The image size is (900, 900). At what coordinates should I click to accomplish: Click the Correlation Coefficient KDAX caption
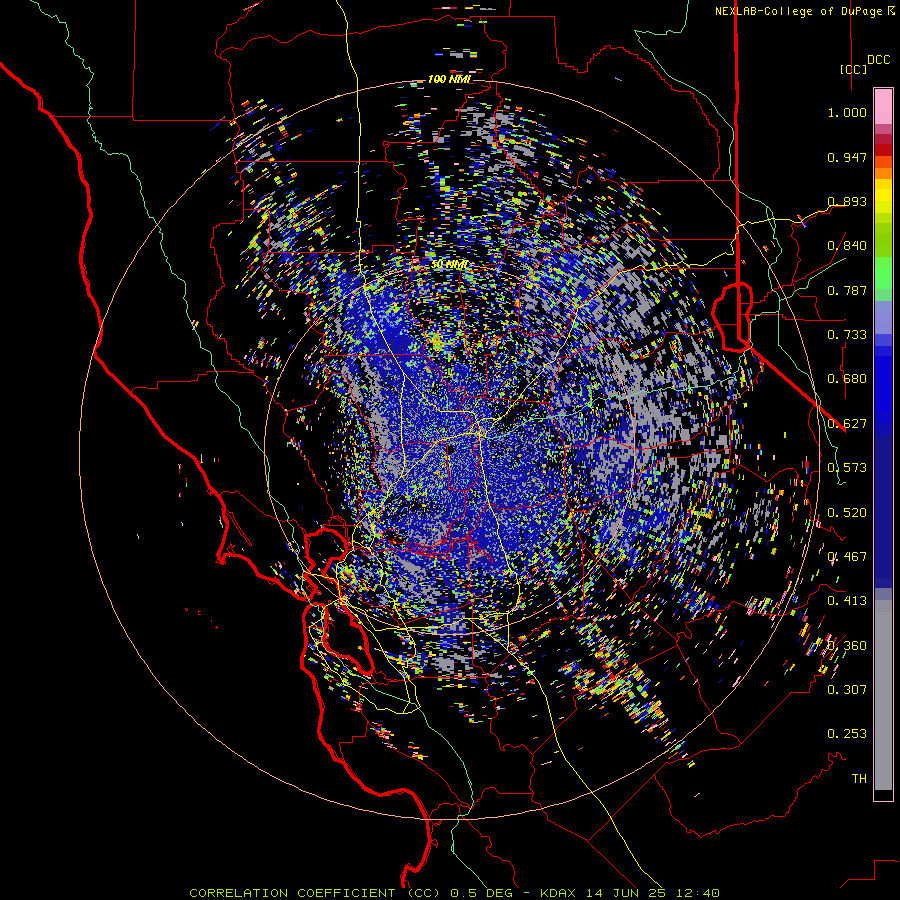454,893
